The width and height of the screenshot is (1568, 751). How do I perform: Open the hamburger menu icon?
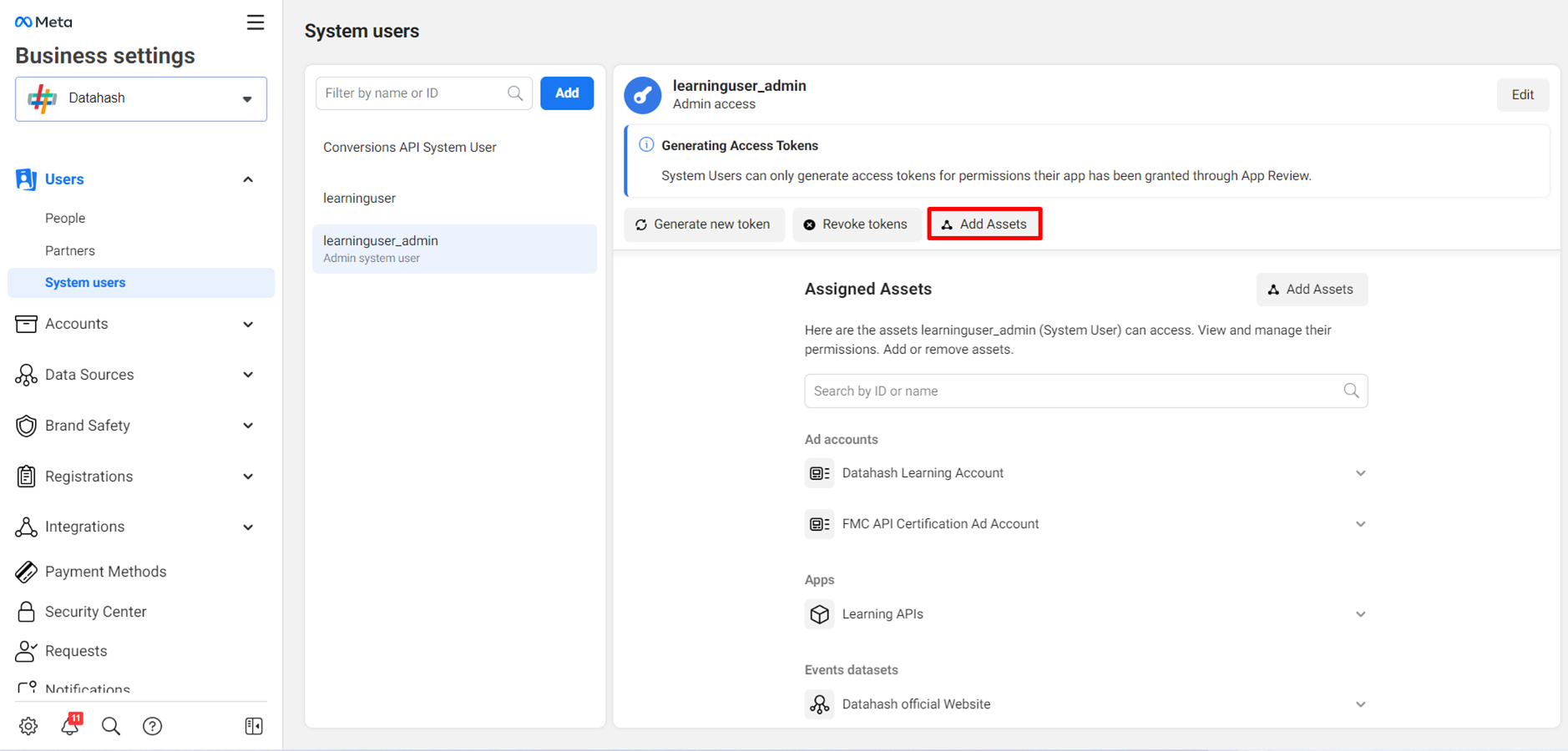point(255,23)
